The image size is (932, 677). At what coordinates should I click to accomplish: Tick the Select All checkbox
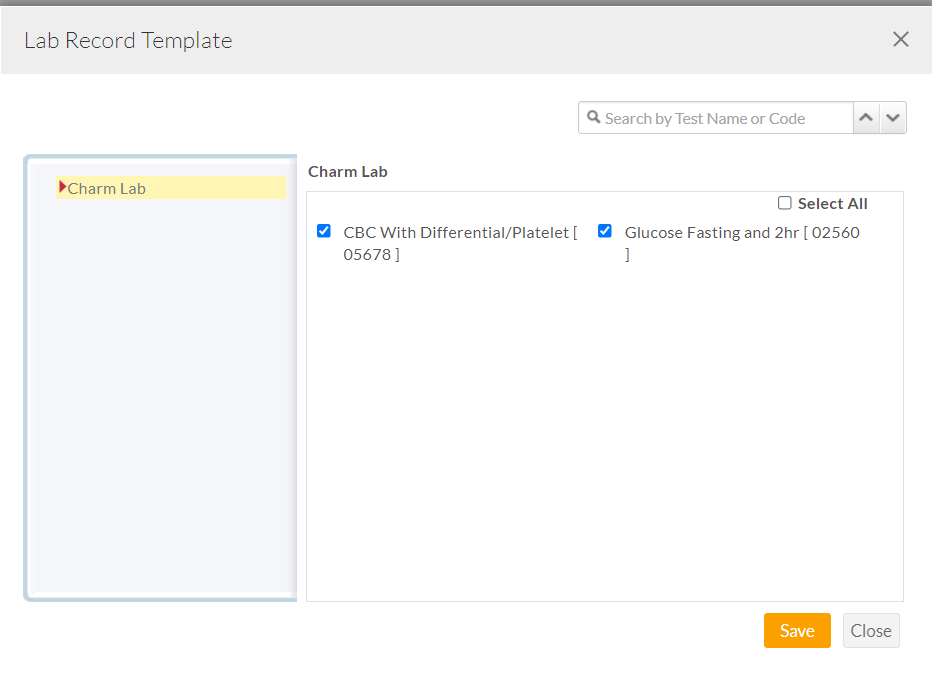click(x=785, y=203)
